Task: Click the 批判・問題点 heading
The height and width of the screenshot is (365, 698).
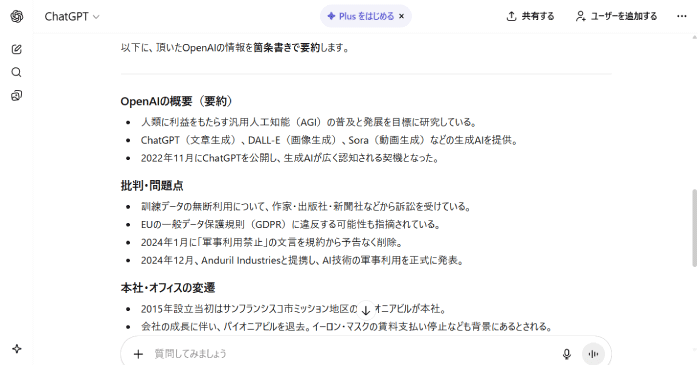Action: click(x=152, y=186)
